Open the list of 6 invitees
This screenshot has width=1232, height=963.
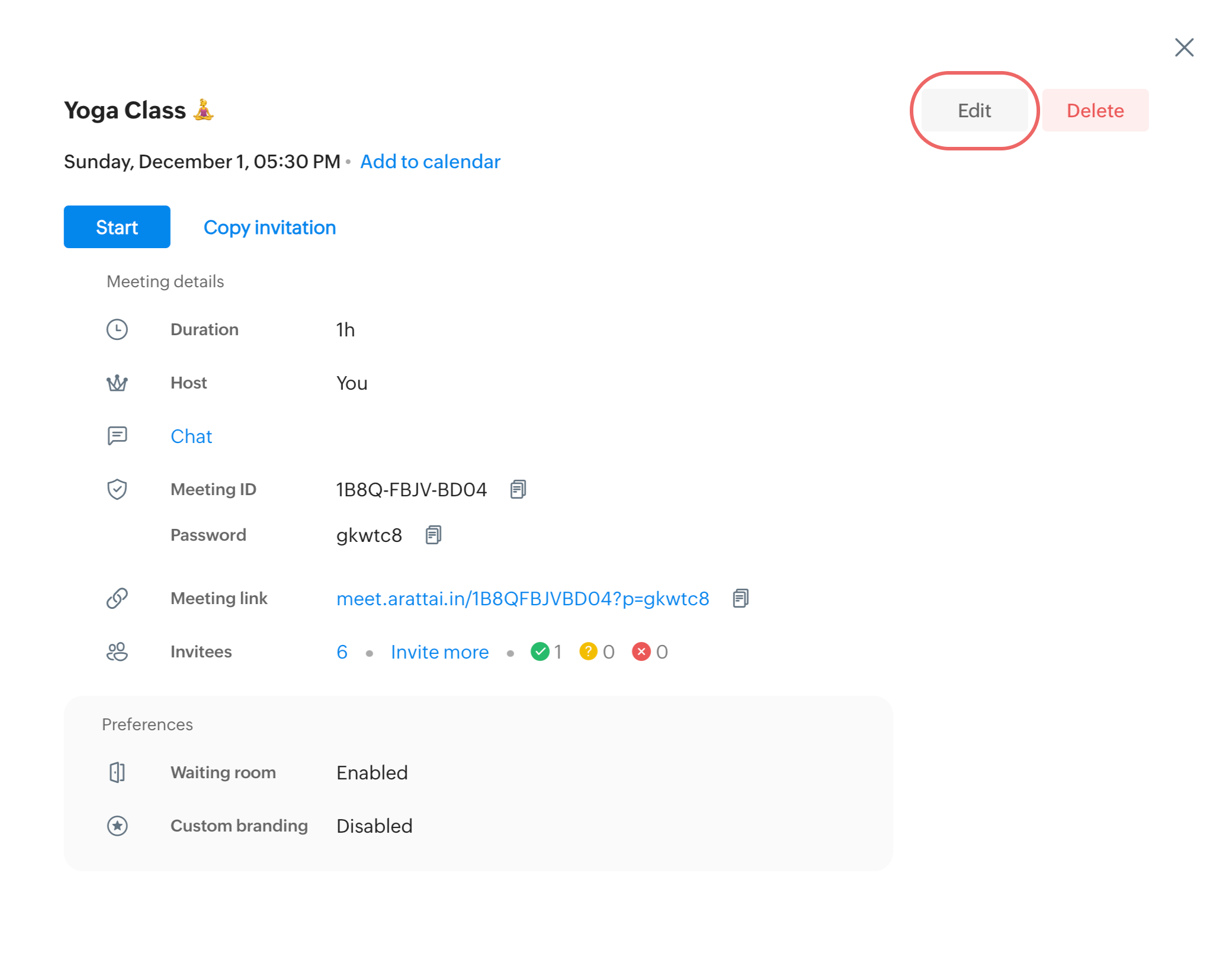342,652
